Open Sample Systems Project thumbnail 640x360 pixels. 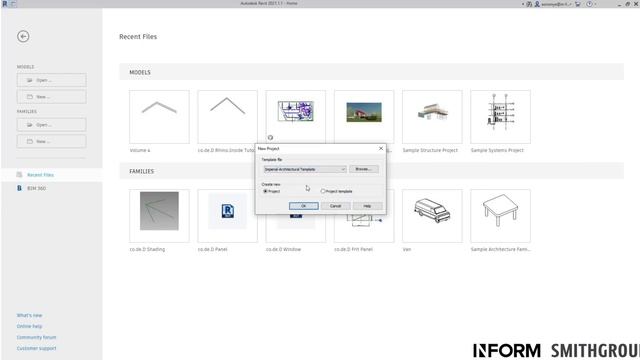tap(500, 117)
